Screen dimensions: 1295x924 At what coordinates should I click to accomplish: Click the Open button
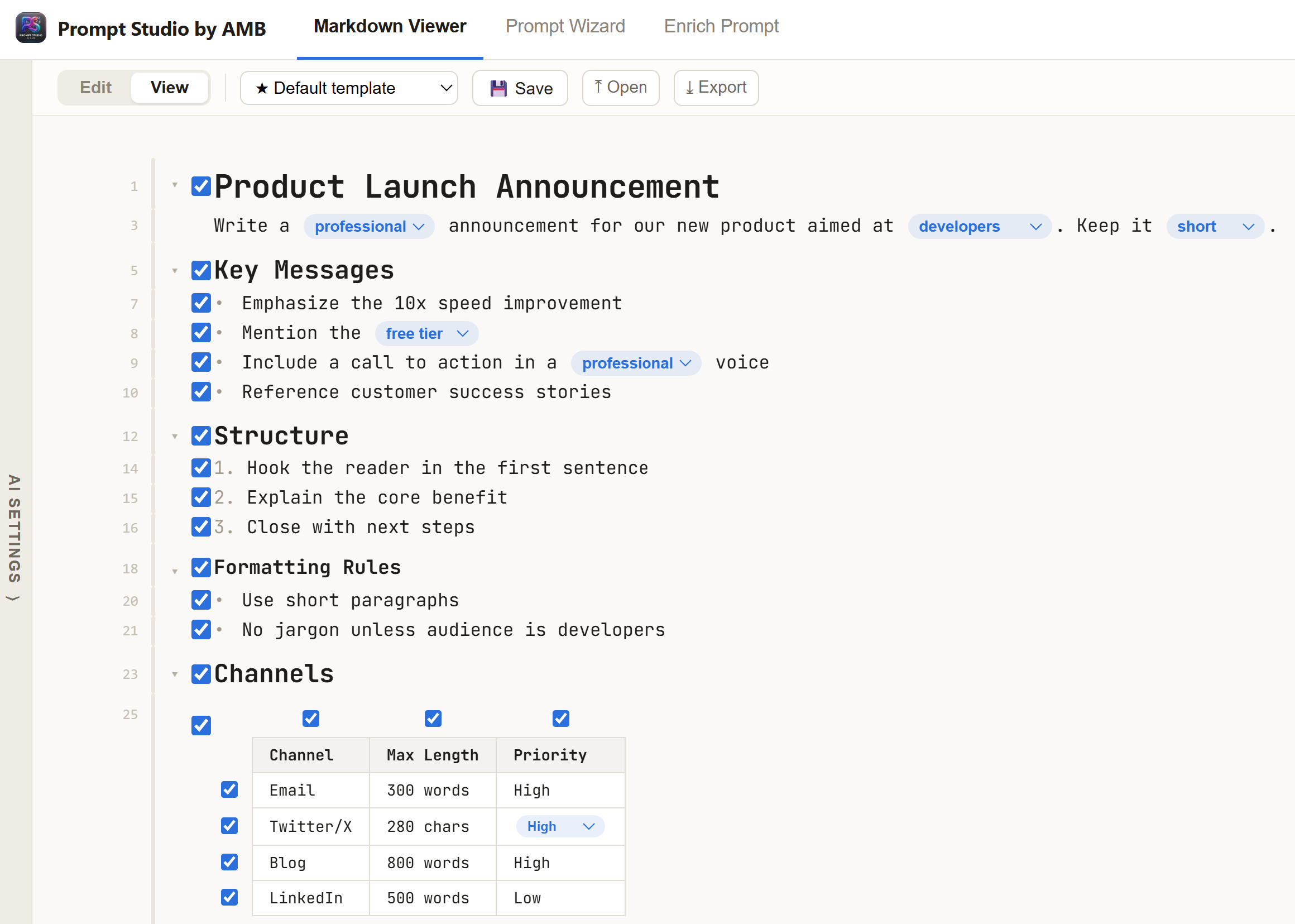(621, 88)
